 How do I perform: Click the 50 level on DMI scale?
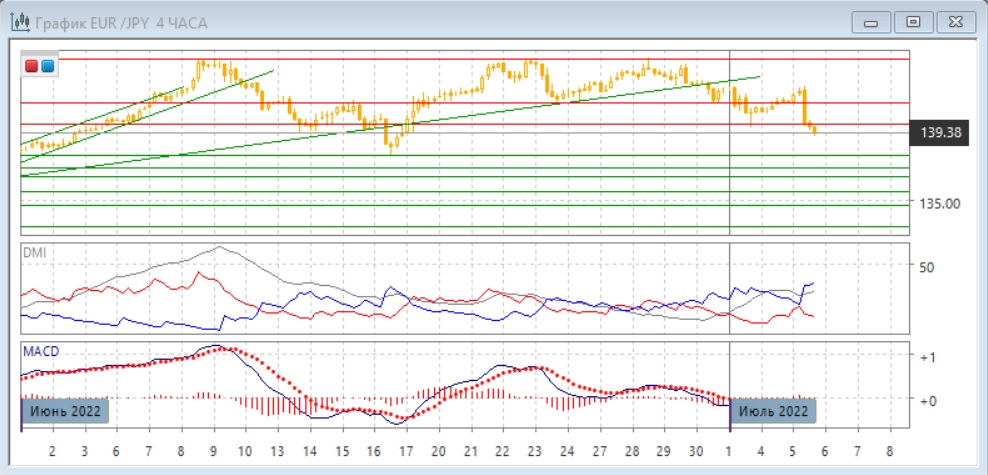(926, 267)
